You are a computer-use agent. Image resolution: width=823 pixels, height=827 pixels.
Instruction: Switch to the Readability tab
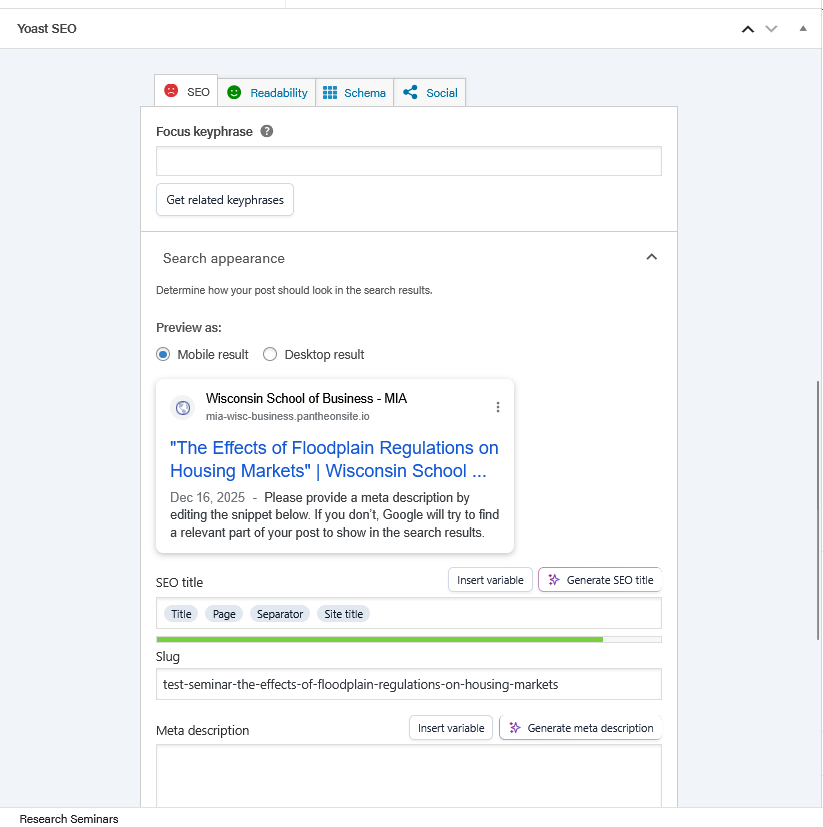pos(267,93)
